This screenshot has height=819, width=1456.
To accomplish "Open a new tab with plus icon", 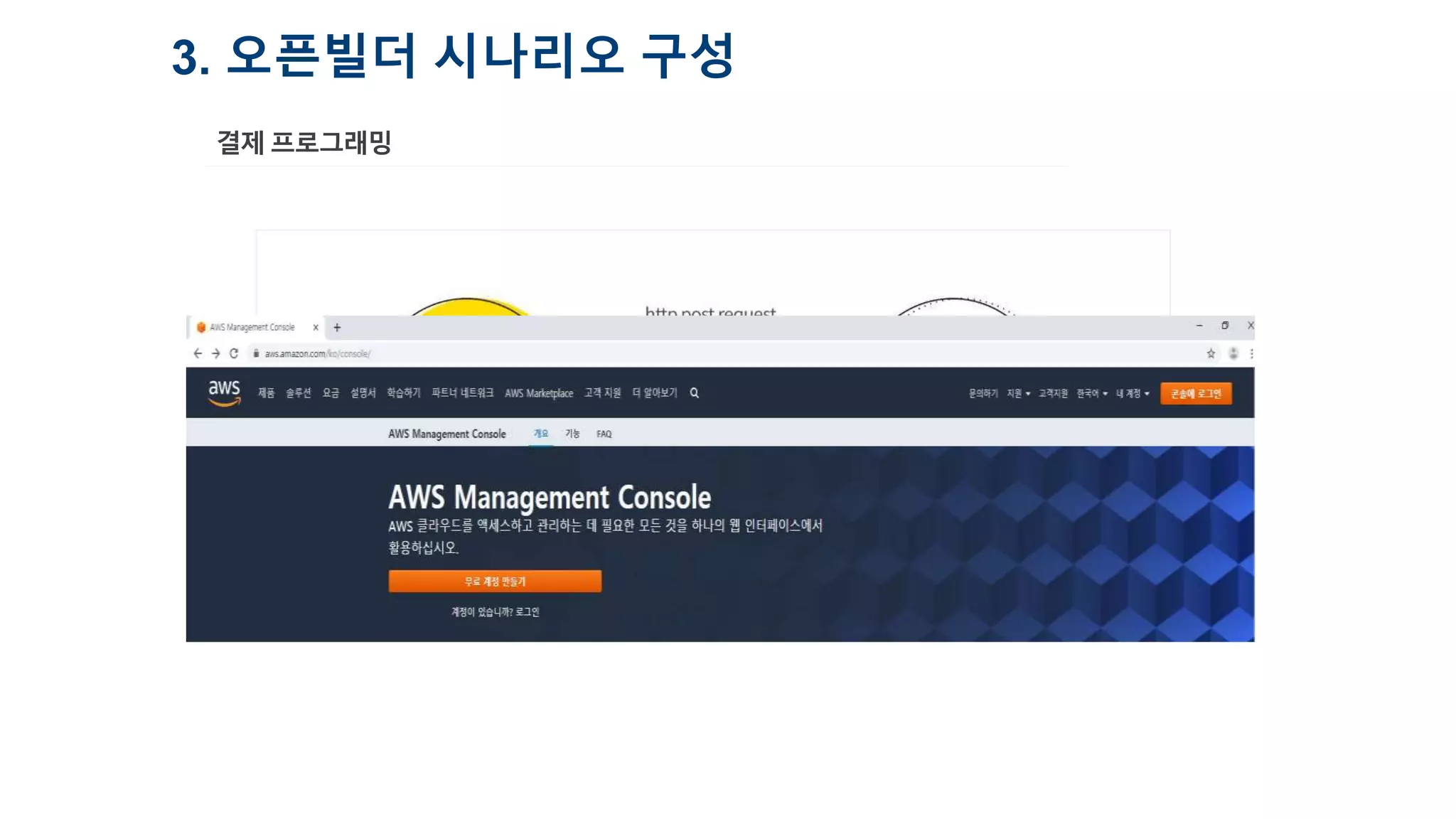I will [337, 328].
